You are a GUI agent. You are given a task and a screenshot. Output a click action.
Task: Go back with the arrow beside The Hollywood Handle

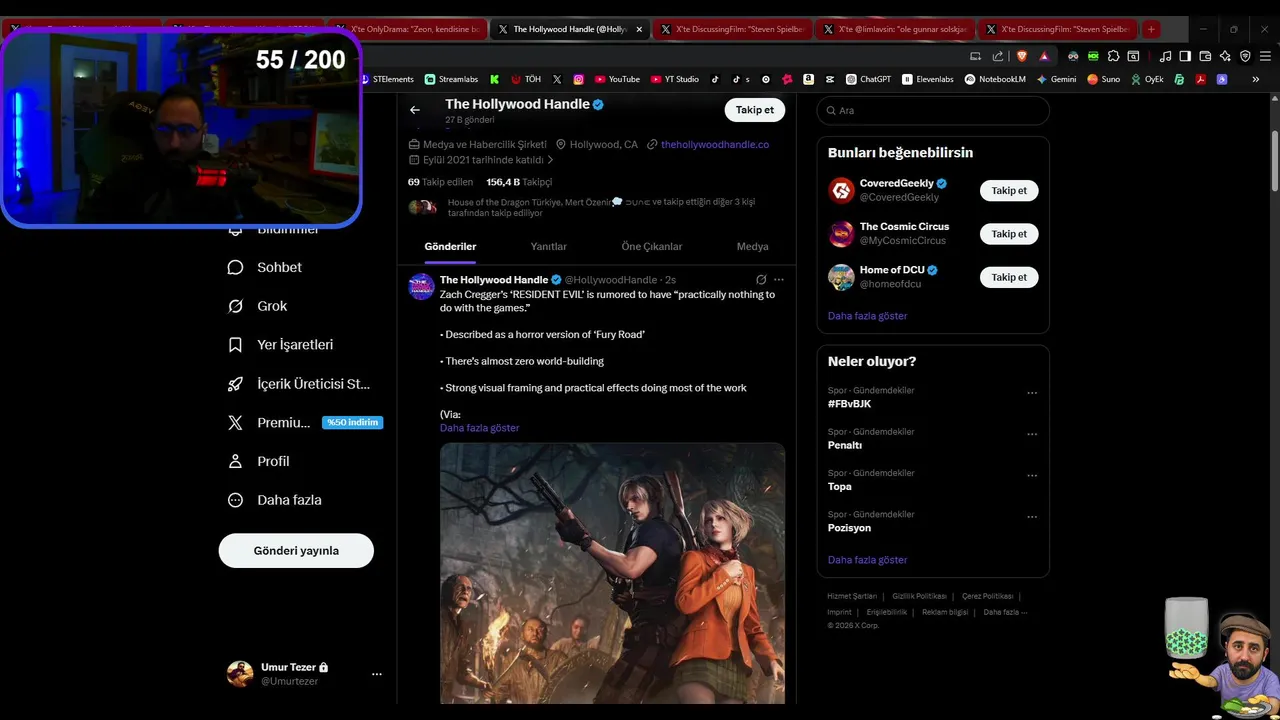[415, 110]
